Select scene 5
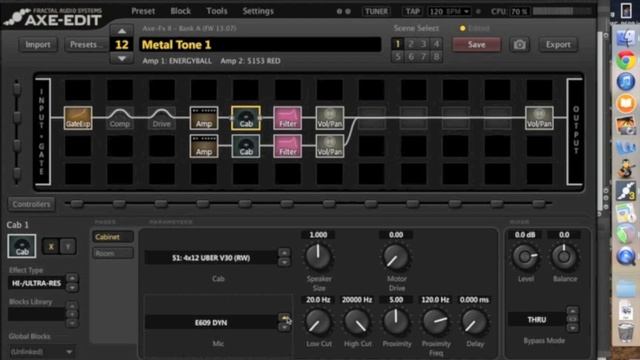Screen dimensions: 640x360 point(398,56)
